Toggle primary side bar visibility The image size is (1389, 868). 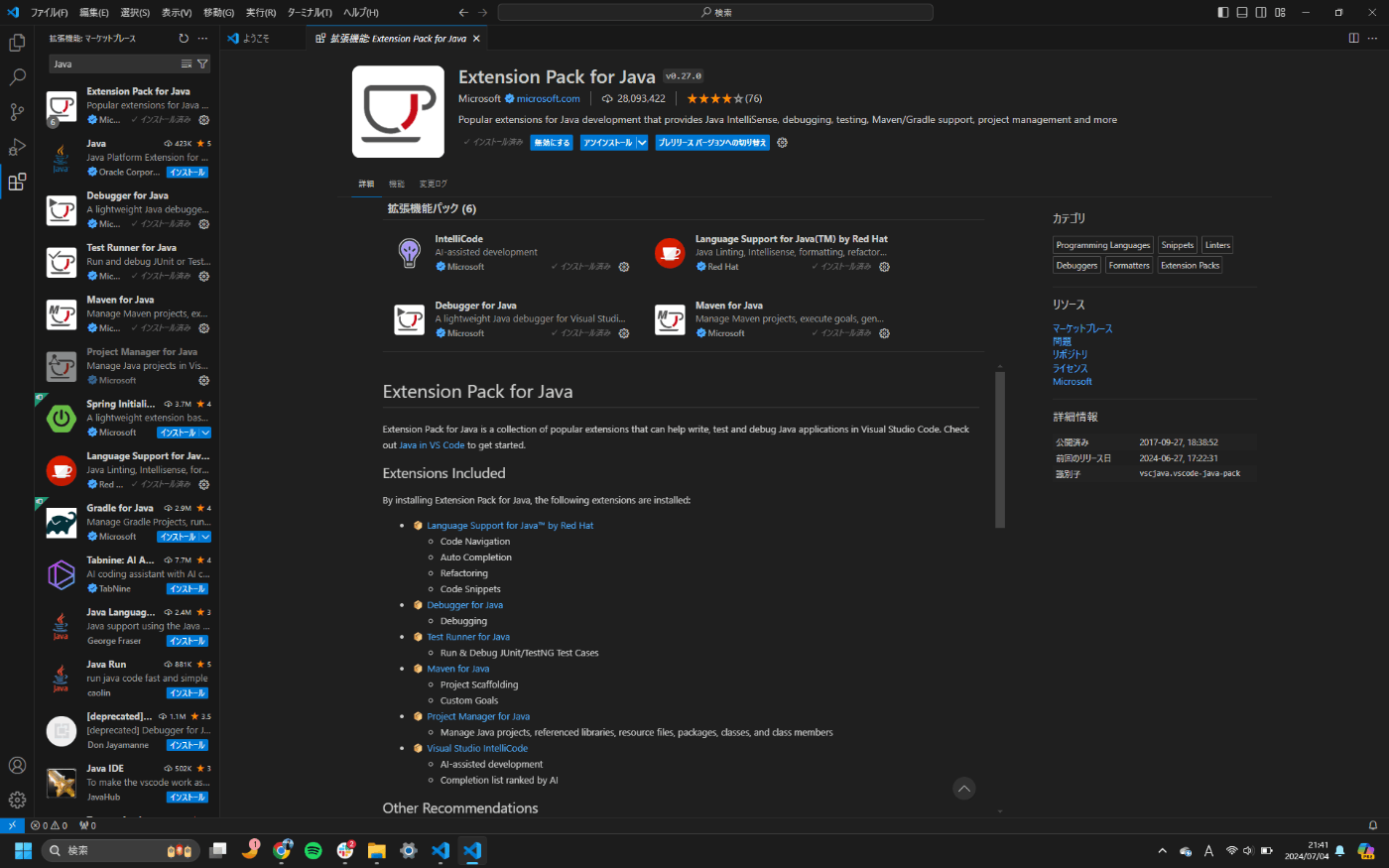pyautogui.click(x=1222, y=12)
